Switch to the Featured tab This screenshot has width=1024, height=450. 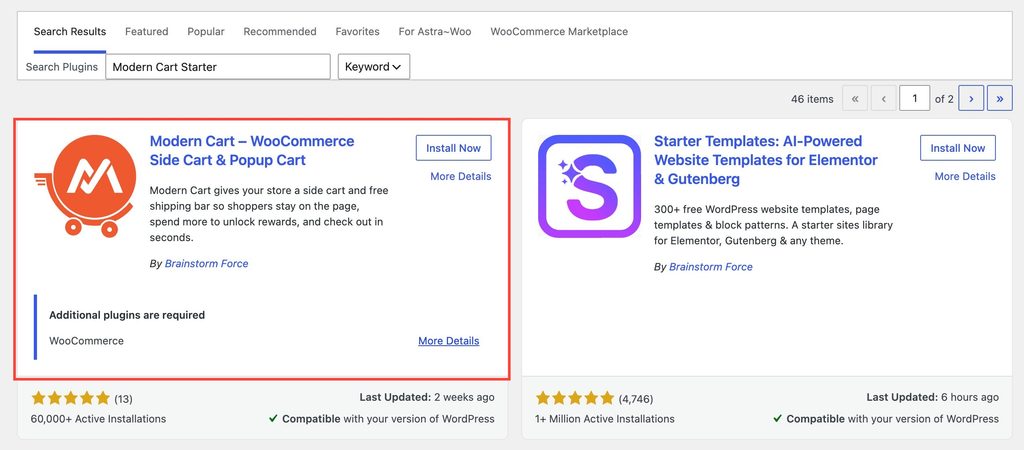click(147, 31)
